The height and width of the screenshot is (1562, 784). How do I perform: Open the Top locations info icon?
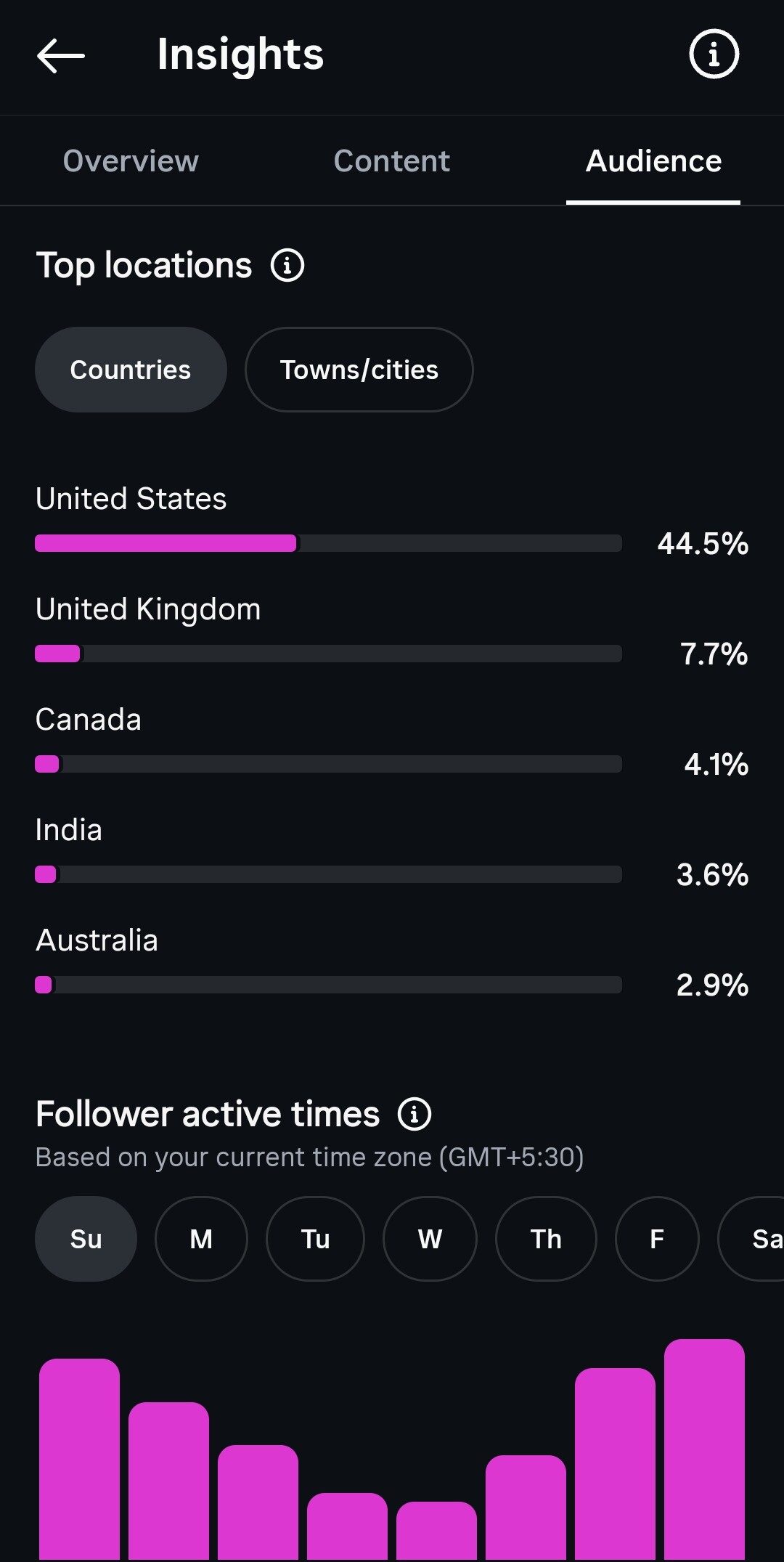click(x=287, y=265)
